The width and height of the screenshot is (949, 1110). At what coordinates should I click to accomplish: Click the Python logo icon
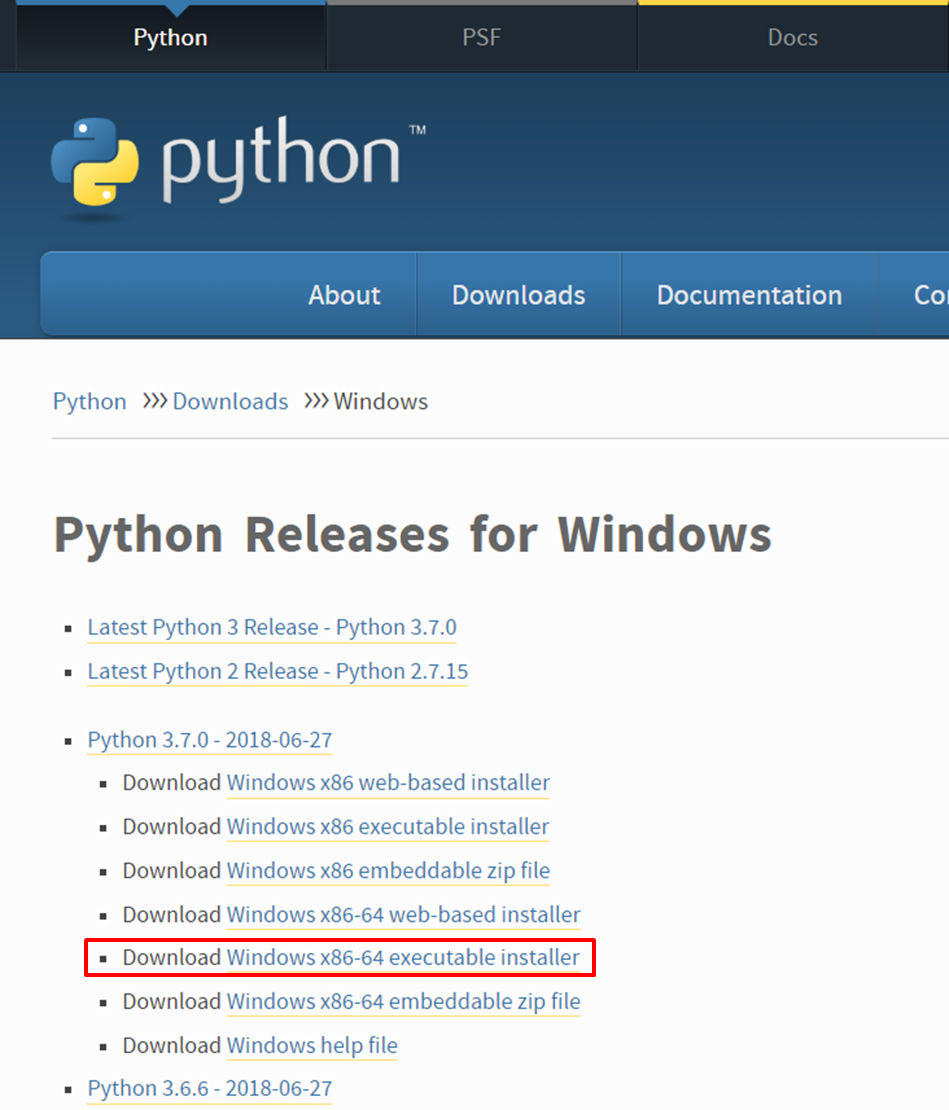coord(95,162)
